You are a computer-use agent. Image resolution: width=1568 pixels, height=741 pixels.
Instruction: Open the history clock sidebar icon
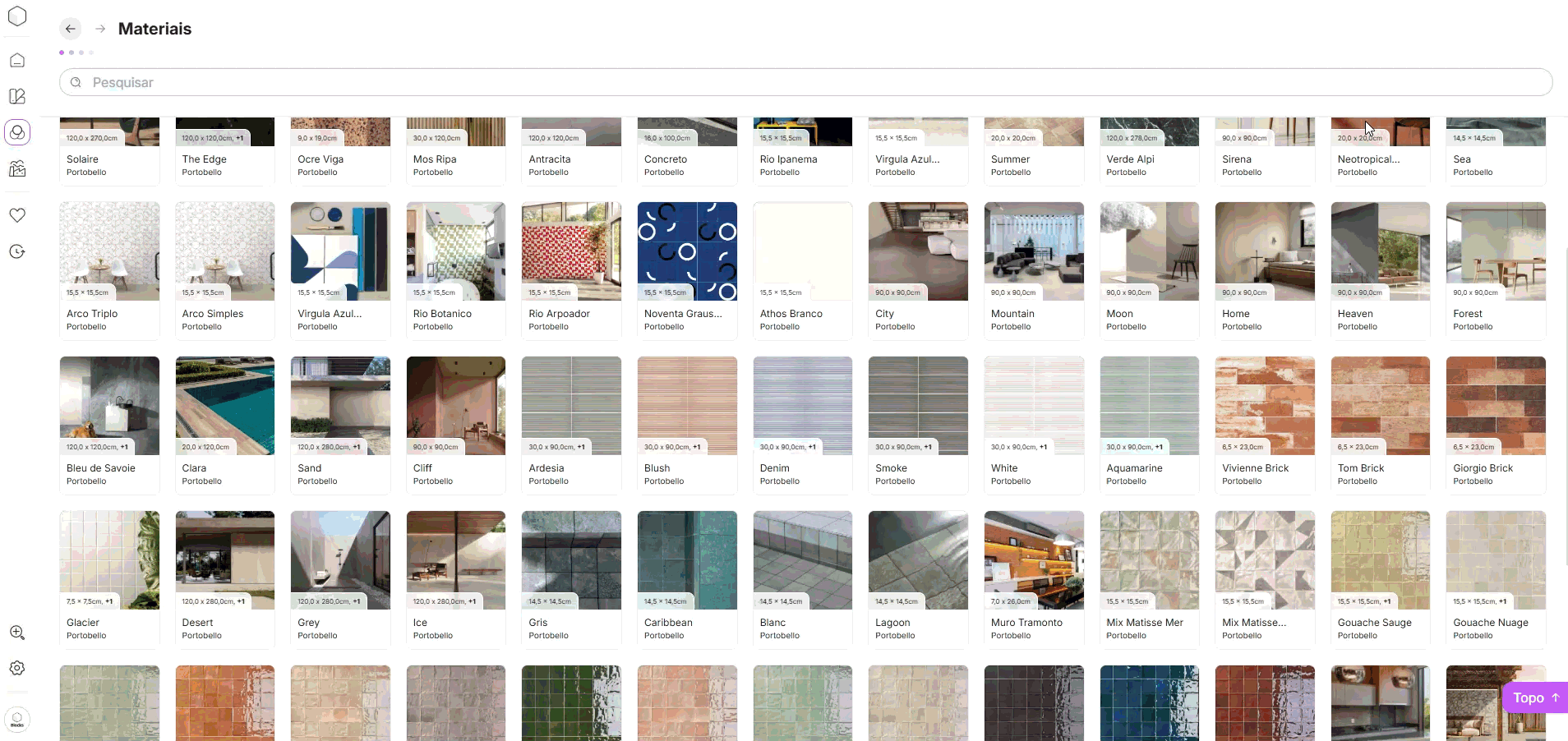[17, 251]
